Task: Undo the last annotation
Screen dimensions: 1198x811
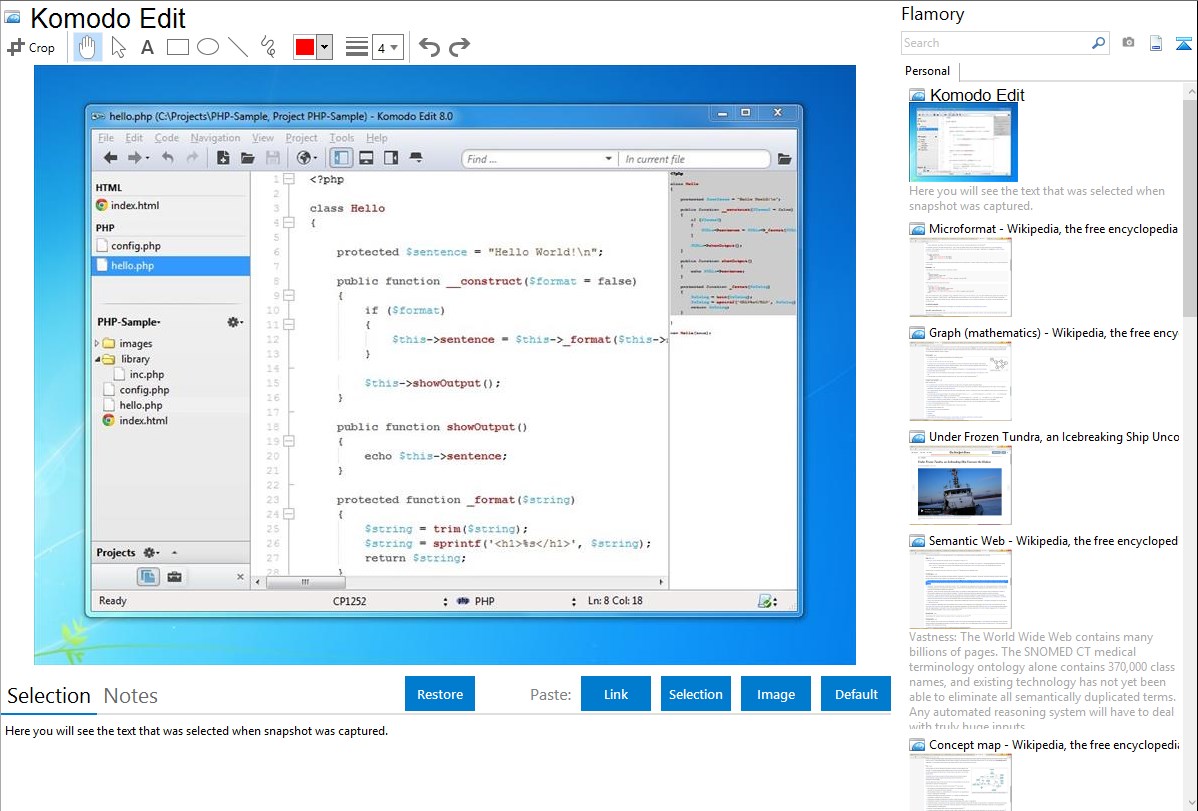Action: click(x=429, y=47)
